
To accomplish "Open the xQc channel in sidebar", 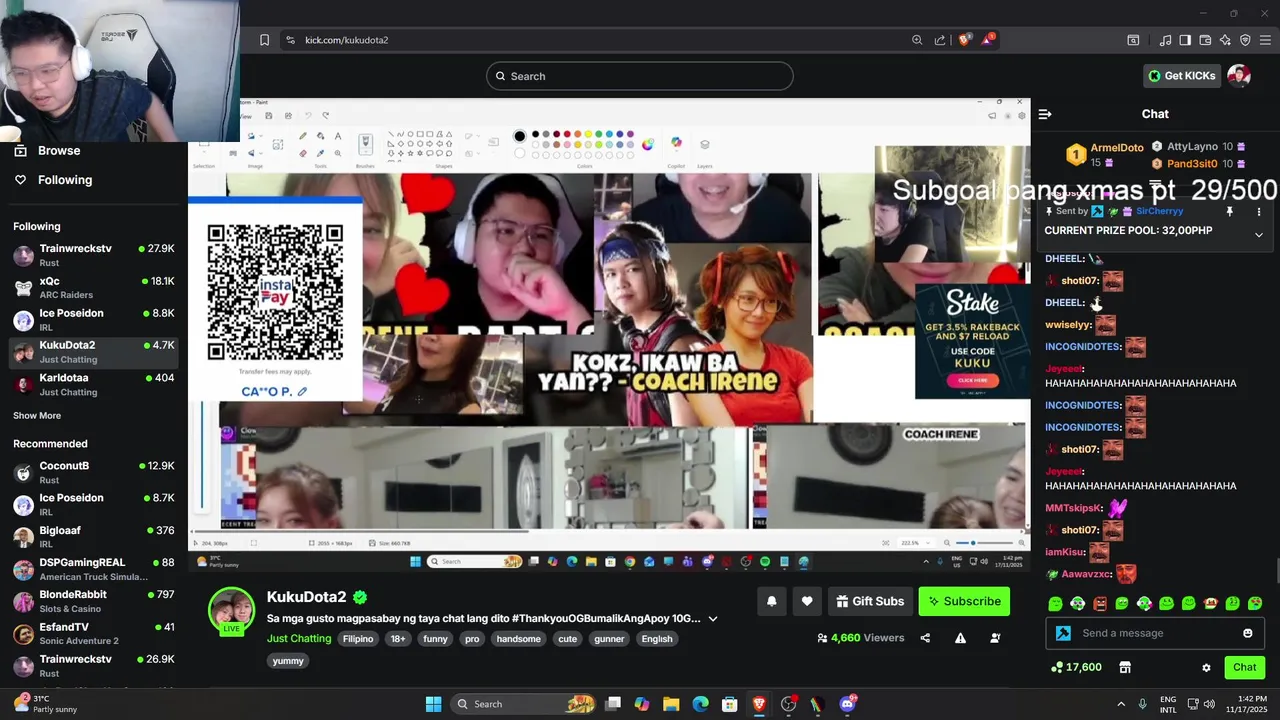I will click(x=94, y=287).
